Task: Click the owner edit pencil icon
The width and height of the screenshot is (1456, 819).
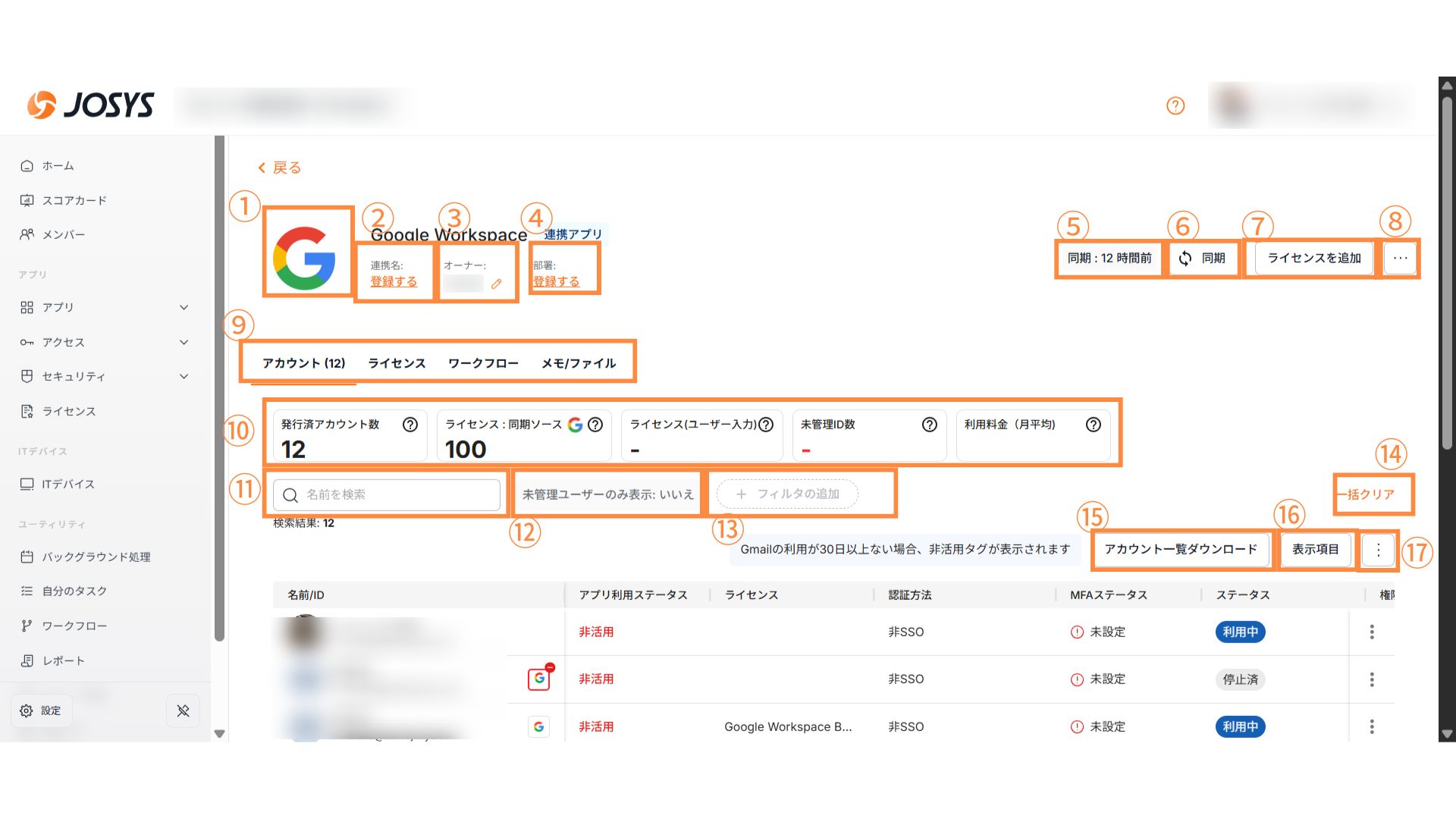Action: 497,284
